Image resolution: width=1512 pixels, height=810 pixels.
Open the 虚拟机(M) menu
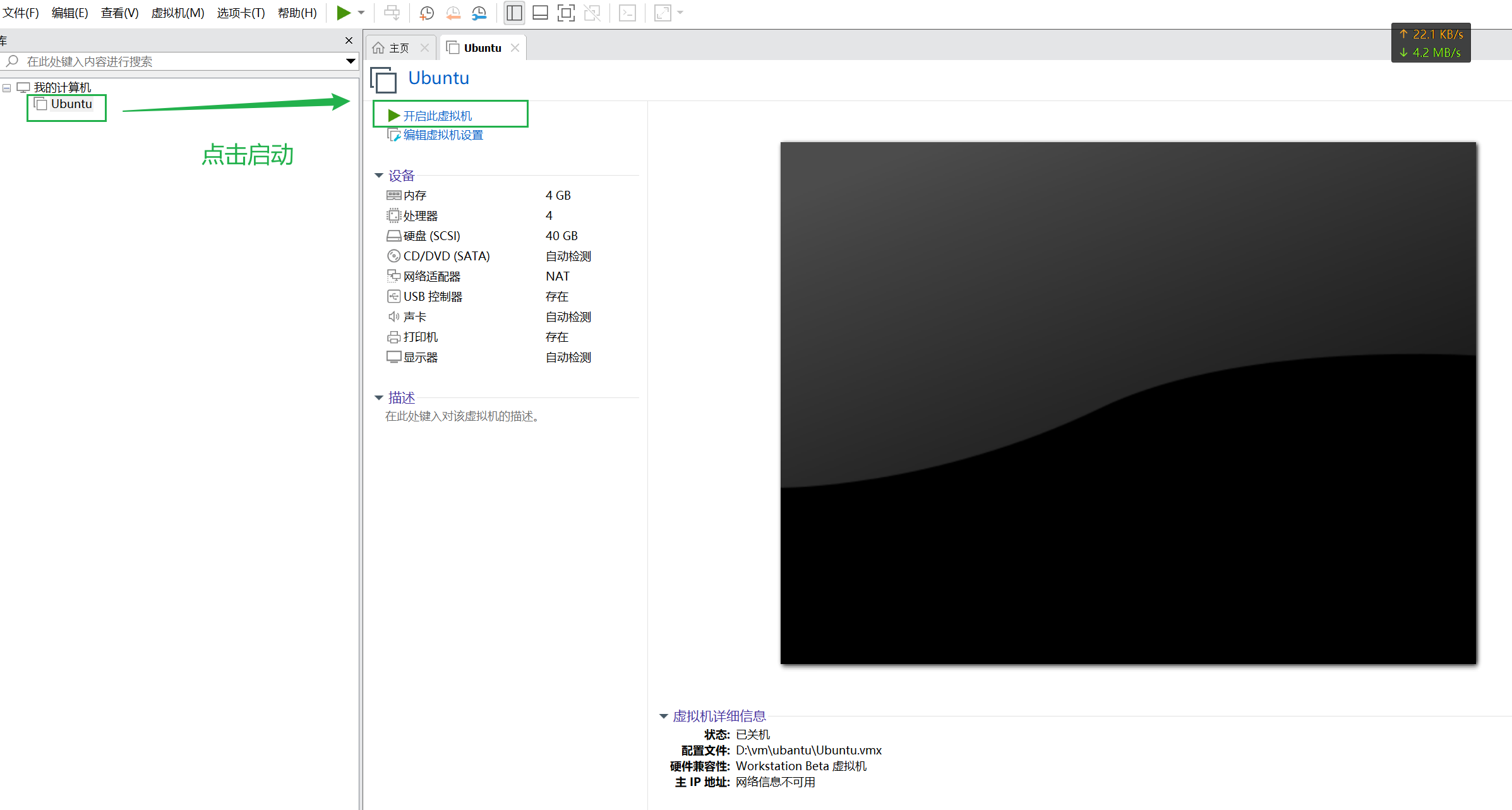pos(177,13)
